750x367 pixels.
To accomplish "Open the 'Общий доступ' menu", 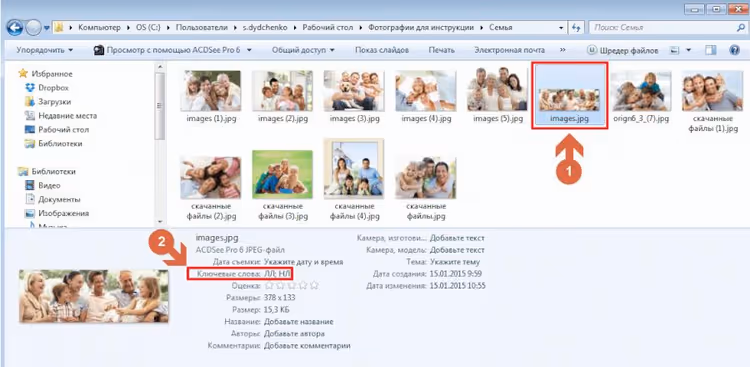I will (x=303, y=50).
